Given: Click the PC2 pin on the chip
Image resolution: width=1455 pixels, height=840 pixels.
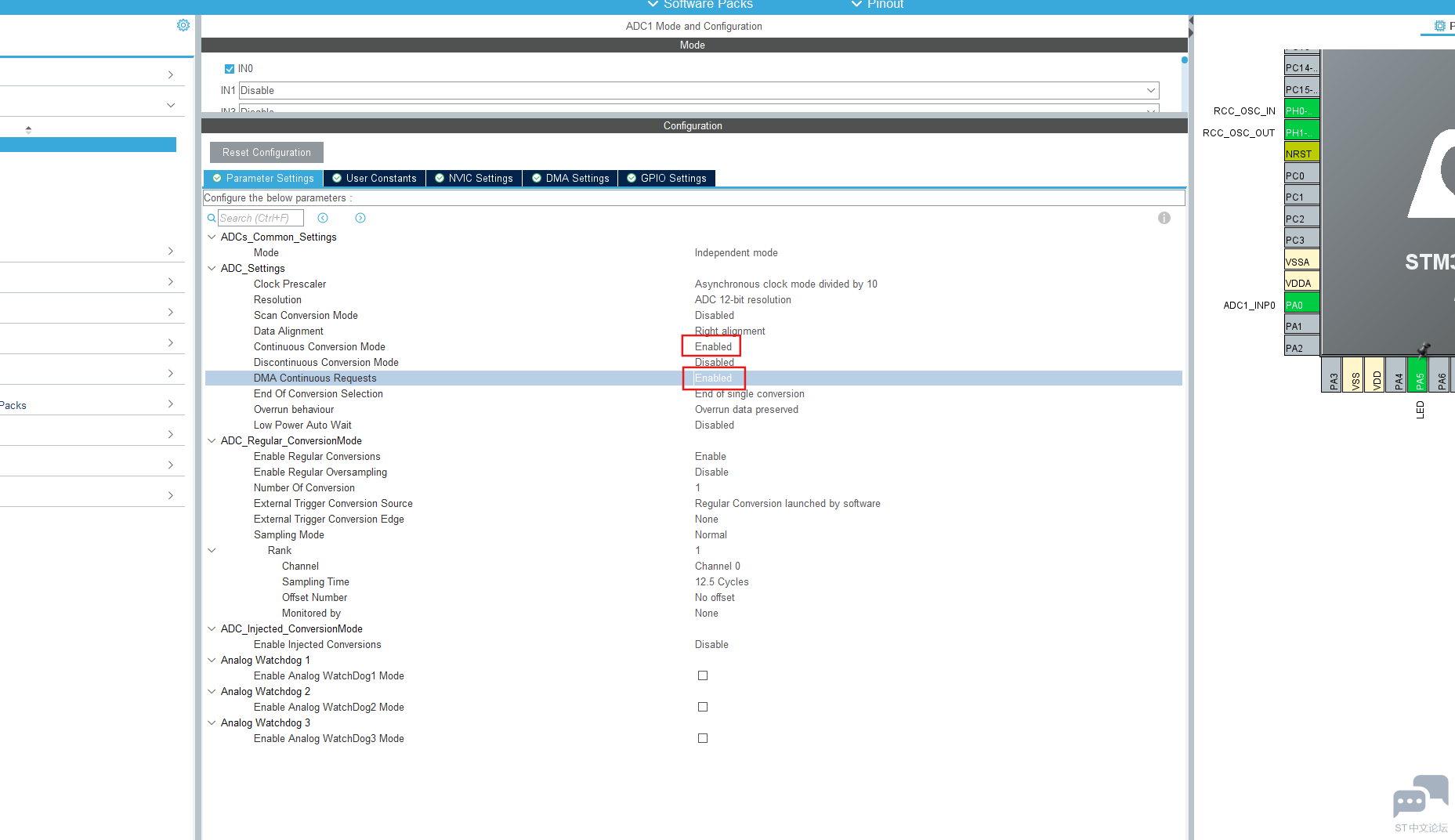Looking at the screenshot, I should point(1301,219).
